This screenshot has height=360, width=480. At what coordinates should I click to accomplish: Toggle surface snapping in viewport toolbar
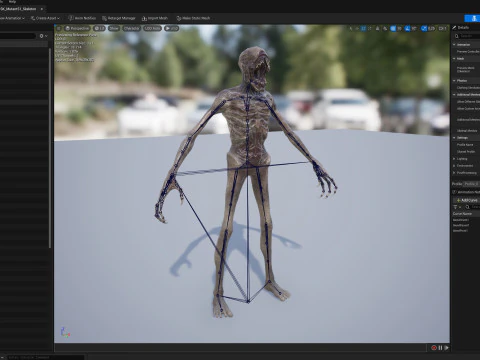(x=385, y=29)
